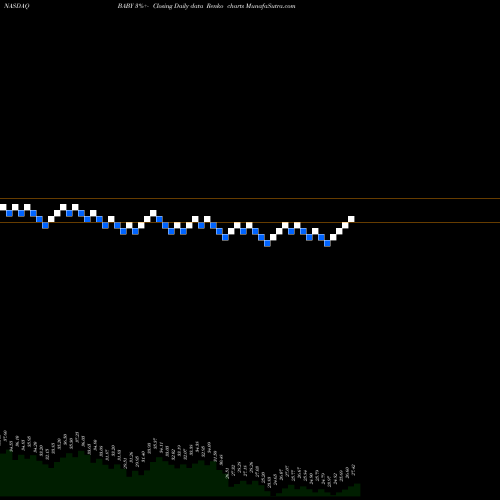Select the lower orange horizontal level line
Viewport: 500px width, 500px height.
tap(250, 222)
